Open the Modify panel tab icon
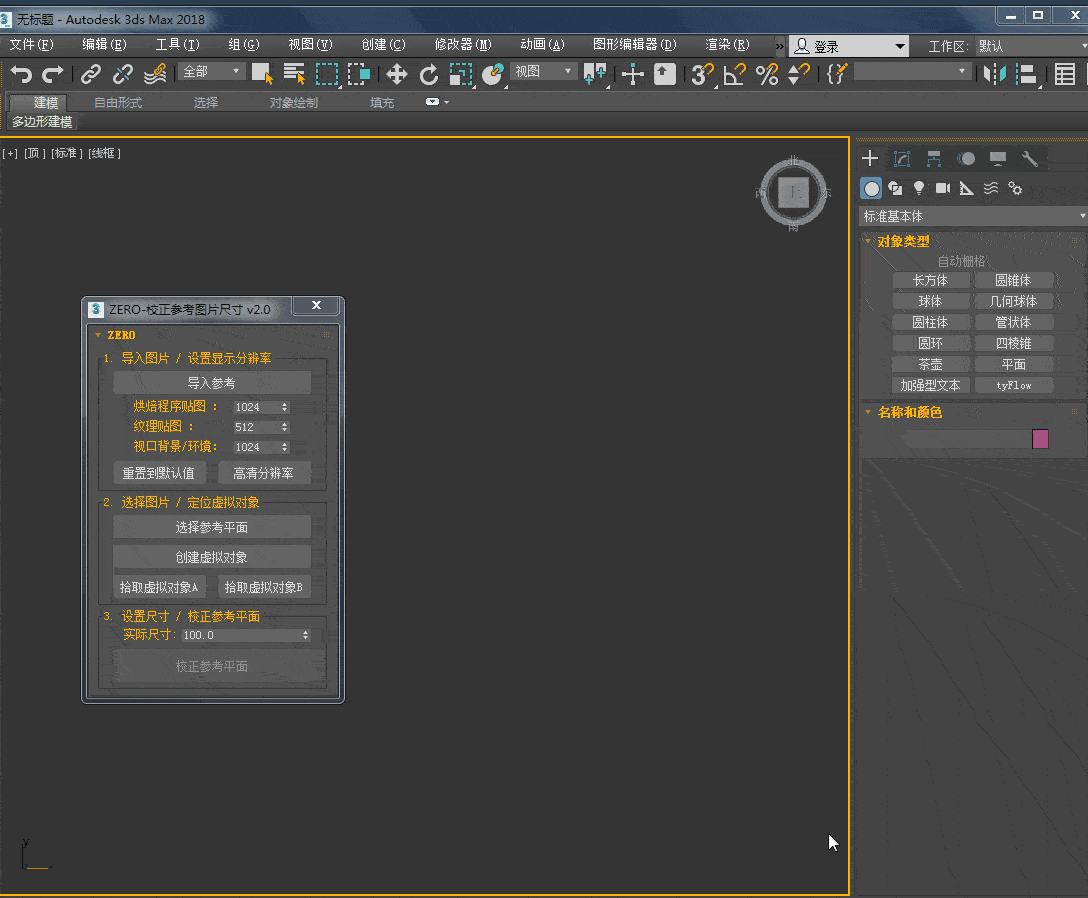The image size is (1088, 898). pos(902,159)
